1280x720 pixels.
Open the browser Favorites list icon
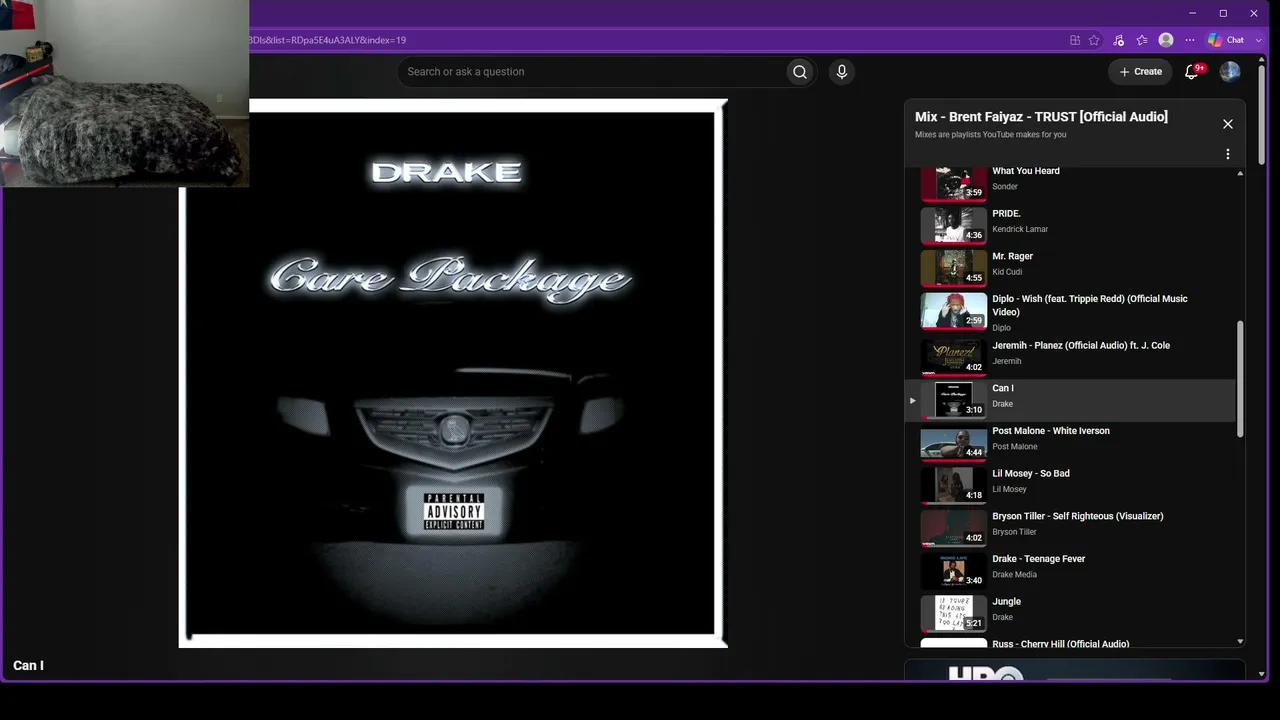(1142, 40)
